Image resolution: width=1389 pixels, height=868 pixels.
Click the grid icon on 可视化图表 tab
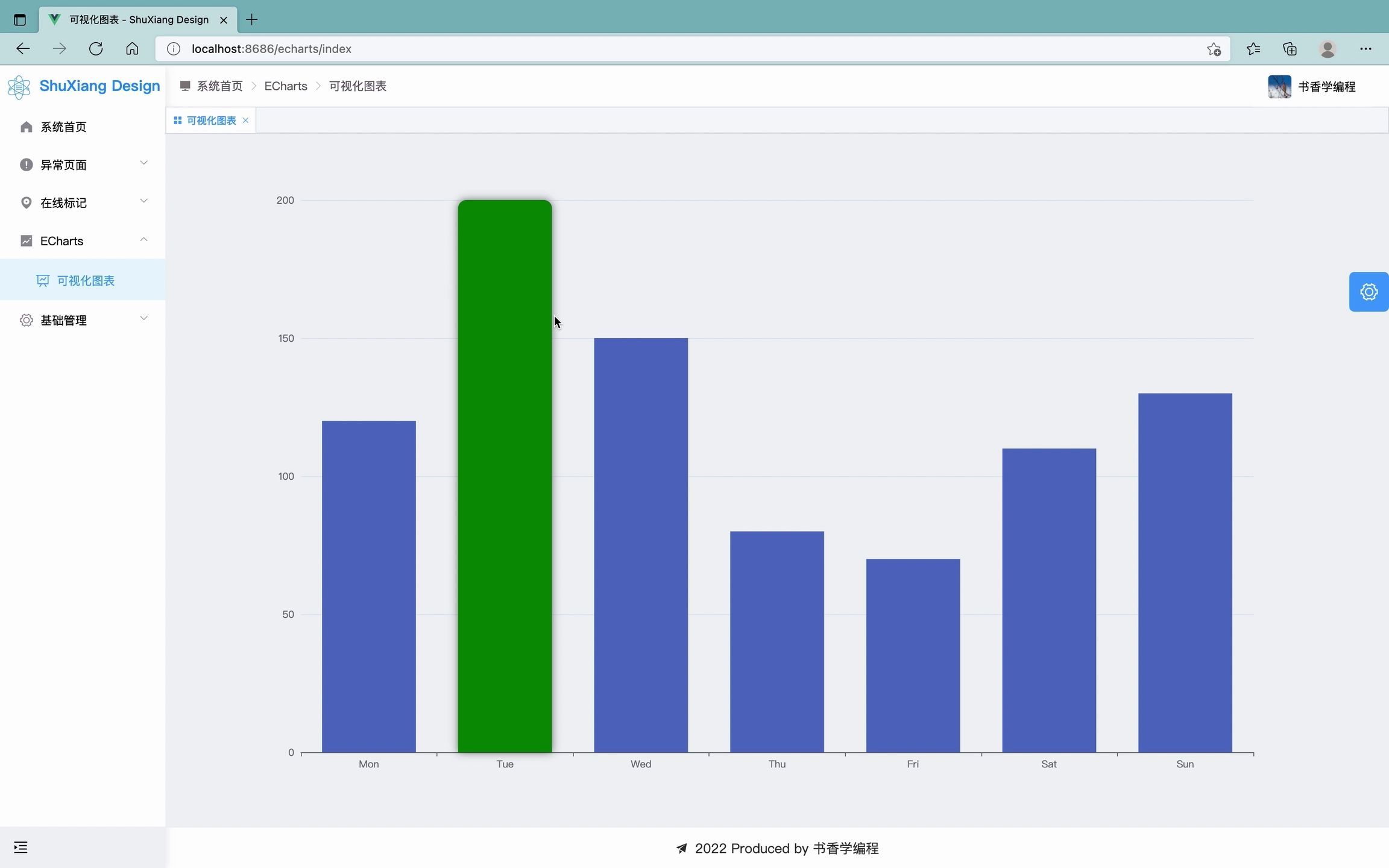point(177,121)
